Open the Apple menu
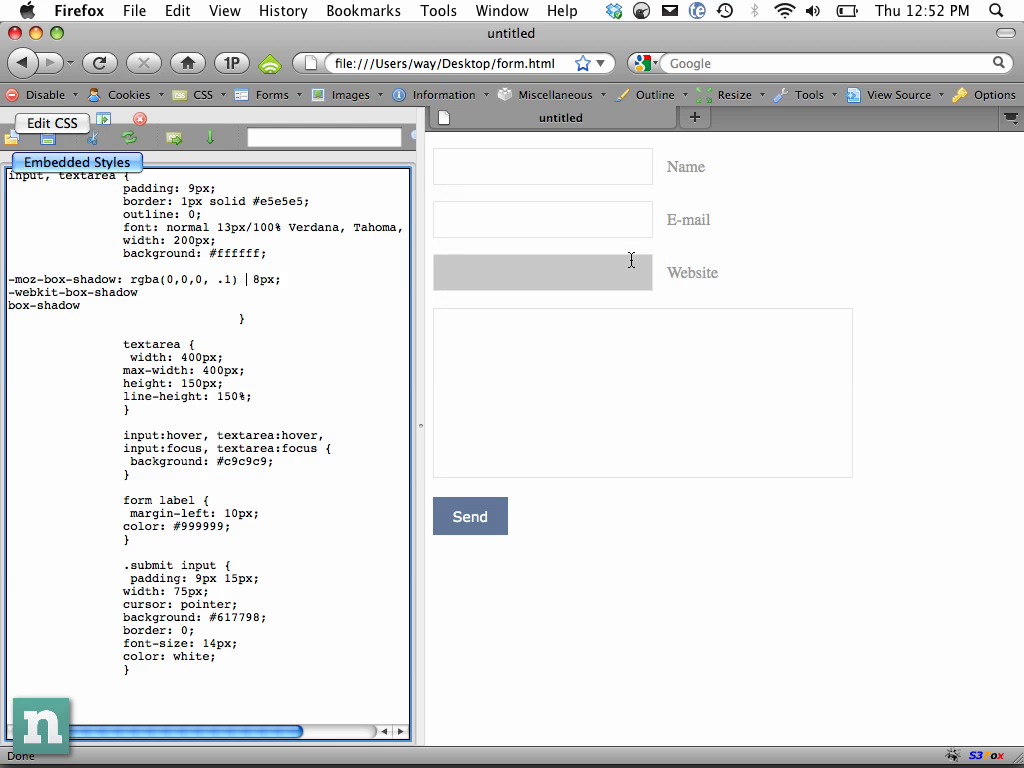The image size is (1024, 768). pos(27,10)
